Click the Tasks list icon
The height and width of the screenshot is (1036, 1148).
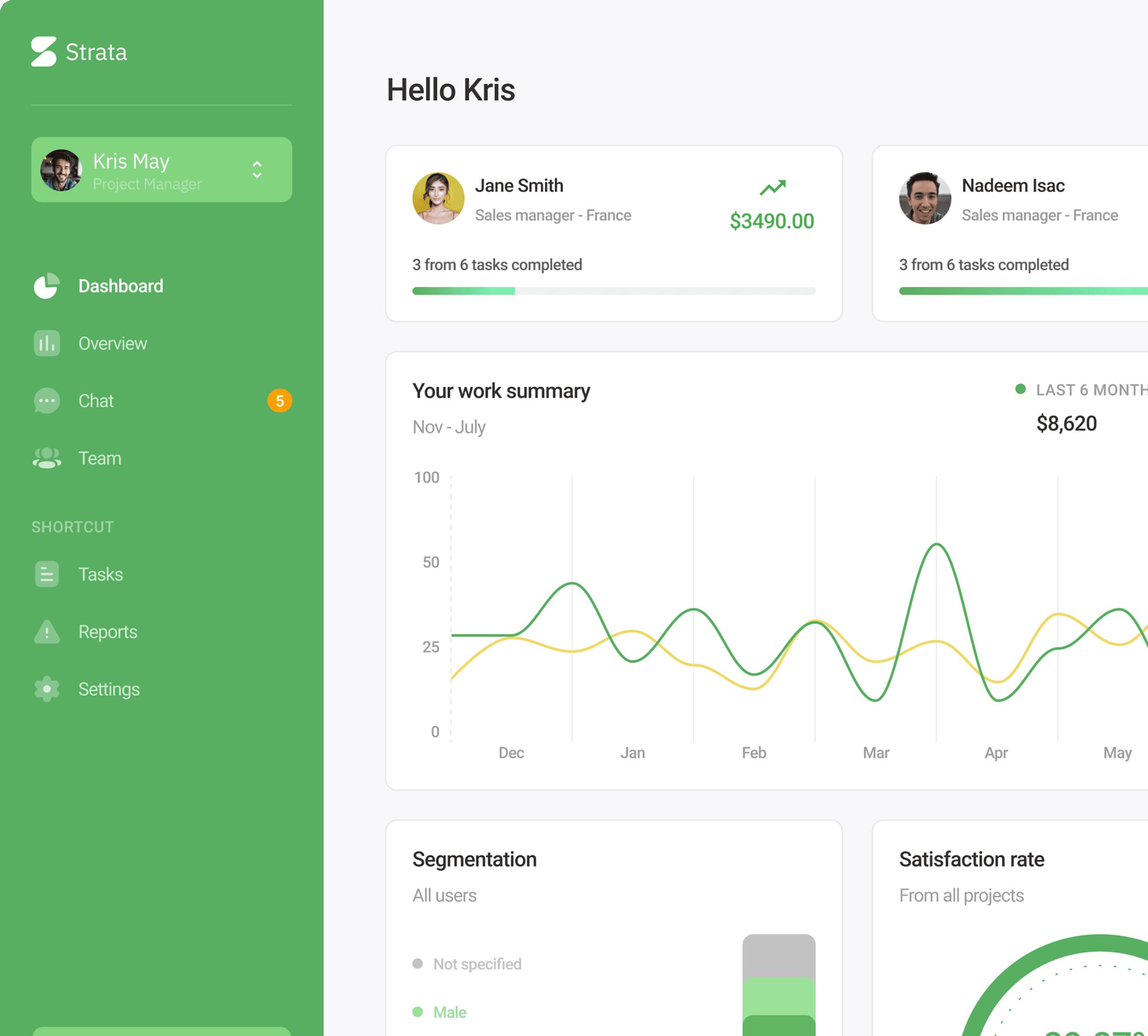click(47, 574)
